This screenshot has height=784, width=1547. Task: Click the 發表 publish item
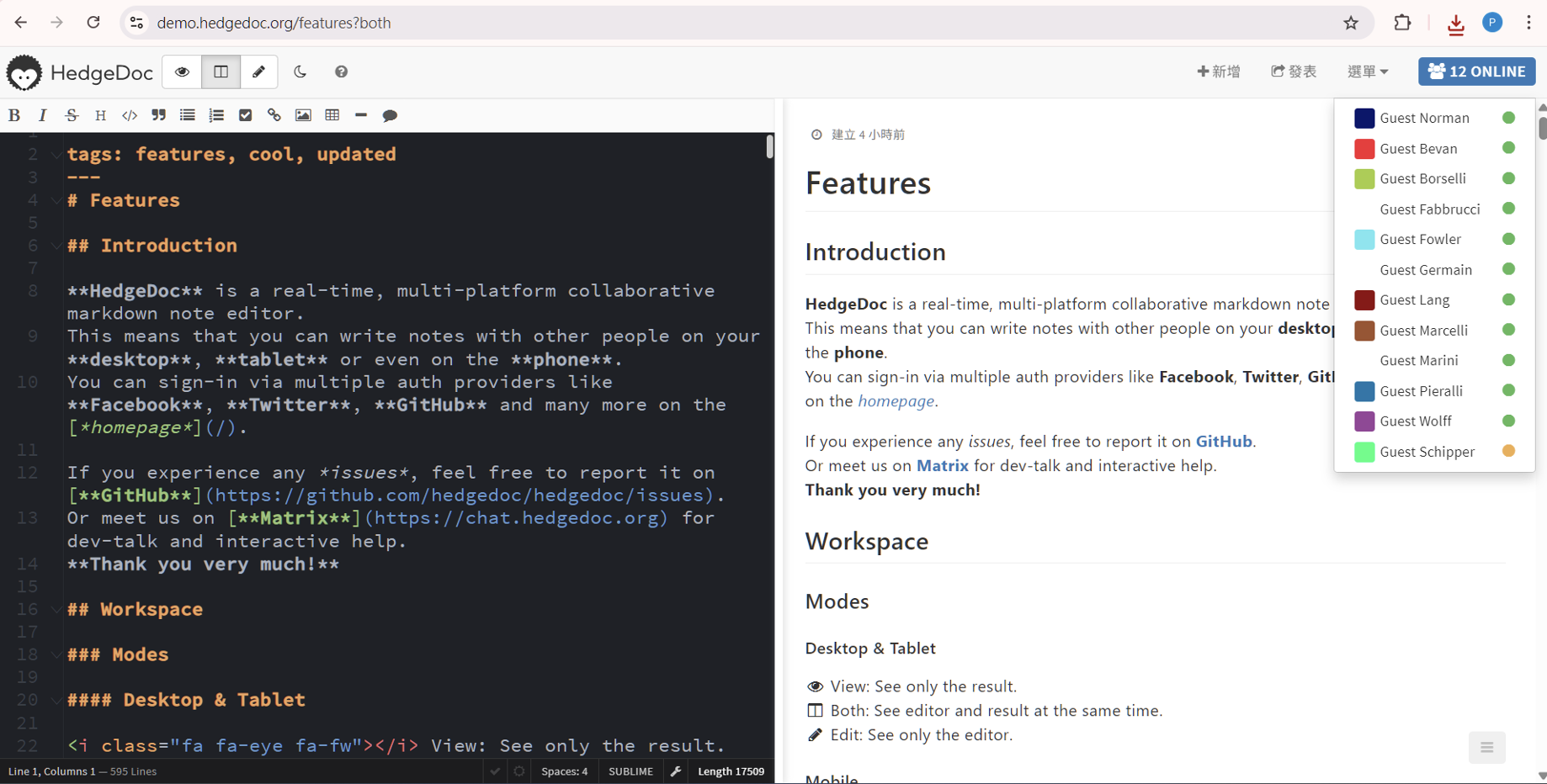pyautogui.click(x=1294, y=72)
